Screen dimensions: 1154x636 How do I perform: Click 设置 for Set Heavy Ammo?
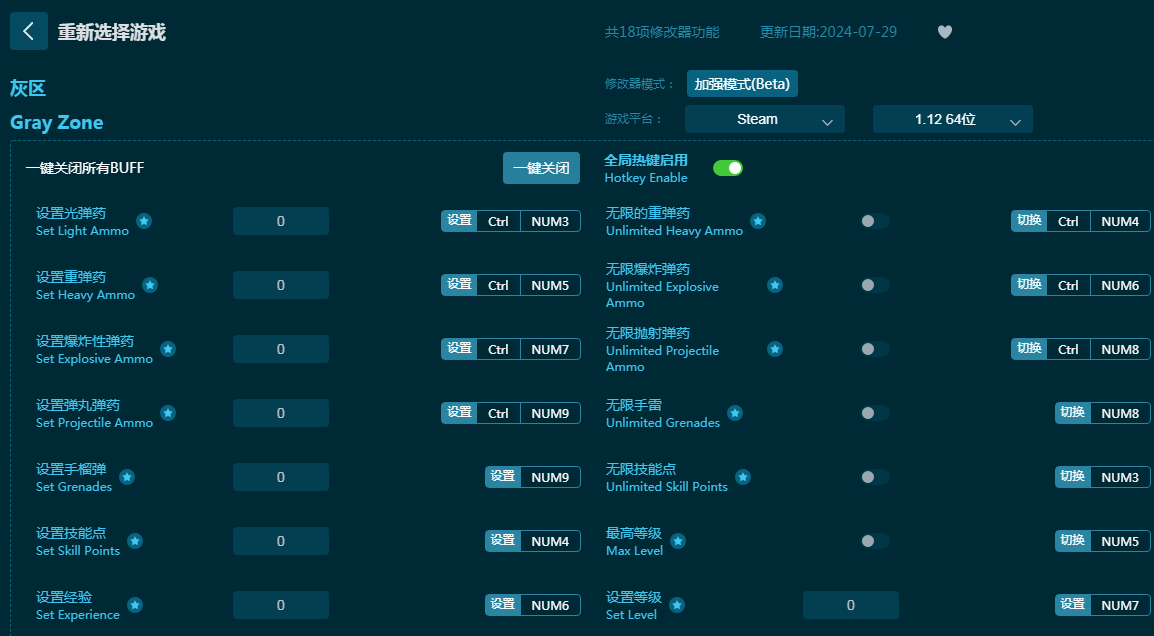pyautogui.click(x=459, y=285)
